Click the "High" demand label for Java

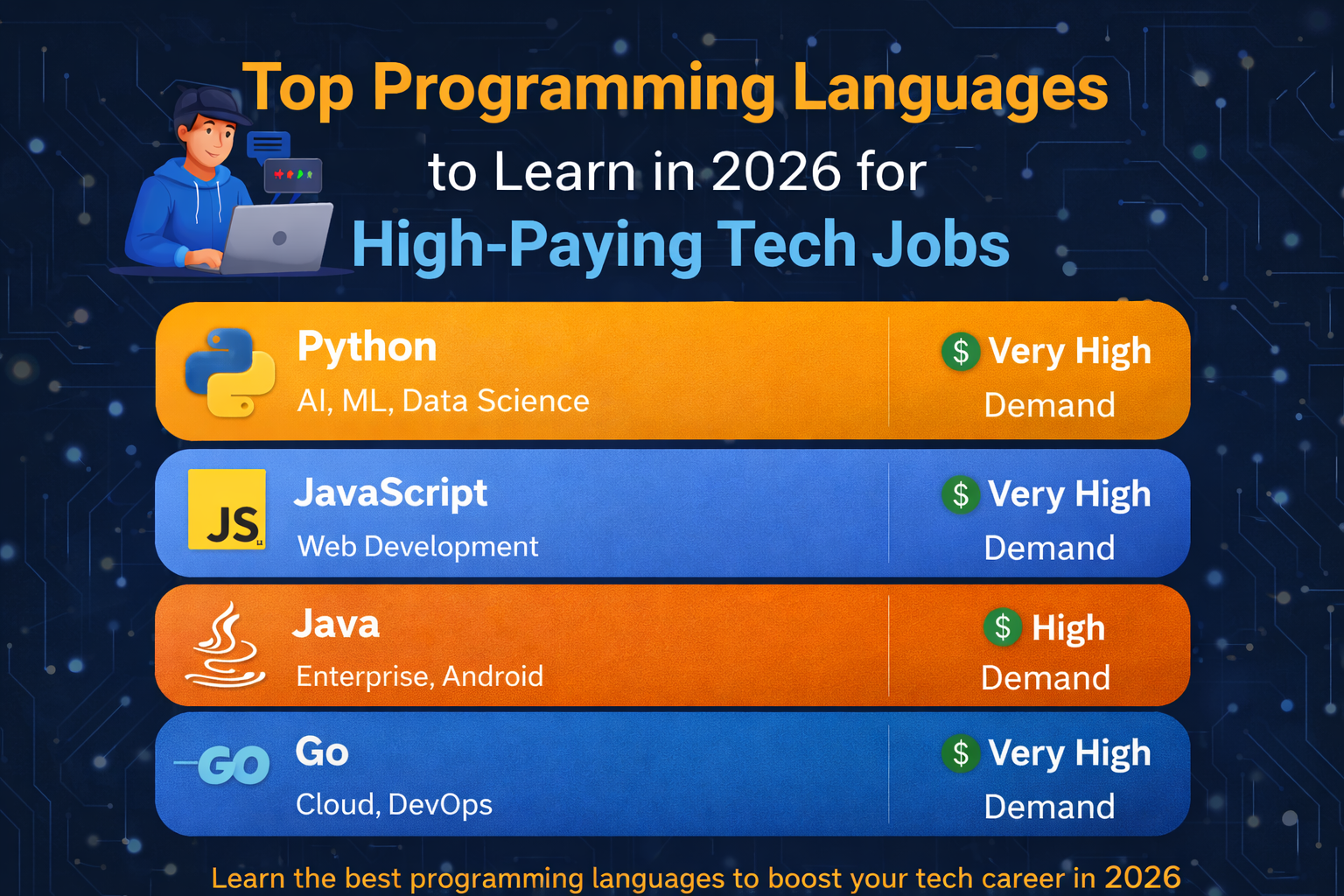click(1067, 628)
